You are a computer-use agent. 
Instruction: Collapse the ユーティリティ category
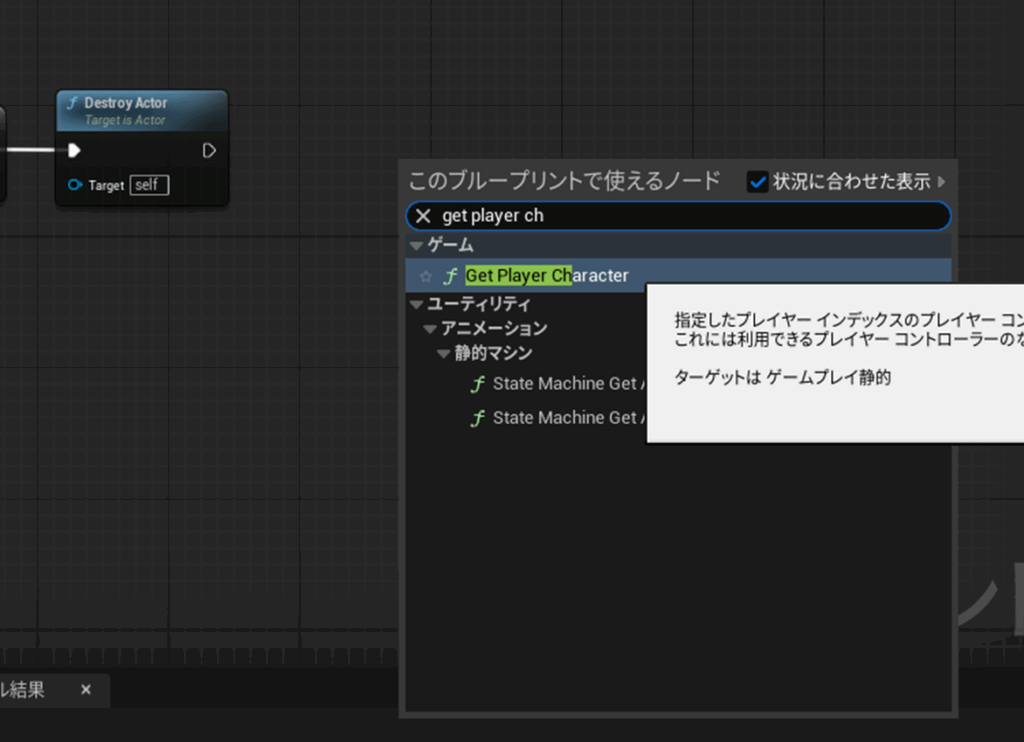tap(417, 304)
